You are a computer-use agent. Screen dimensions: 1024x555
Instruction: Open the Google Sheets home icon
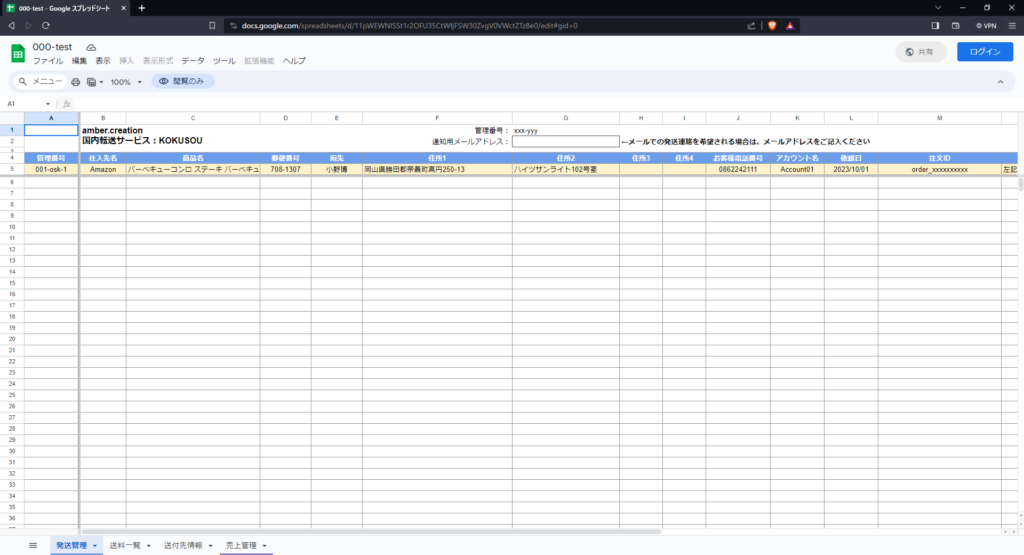coord(18,53)
